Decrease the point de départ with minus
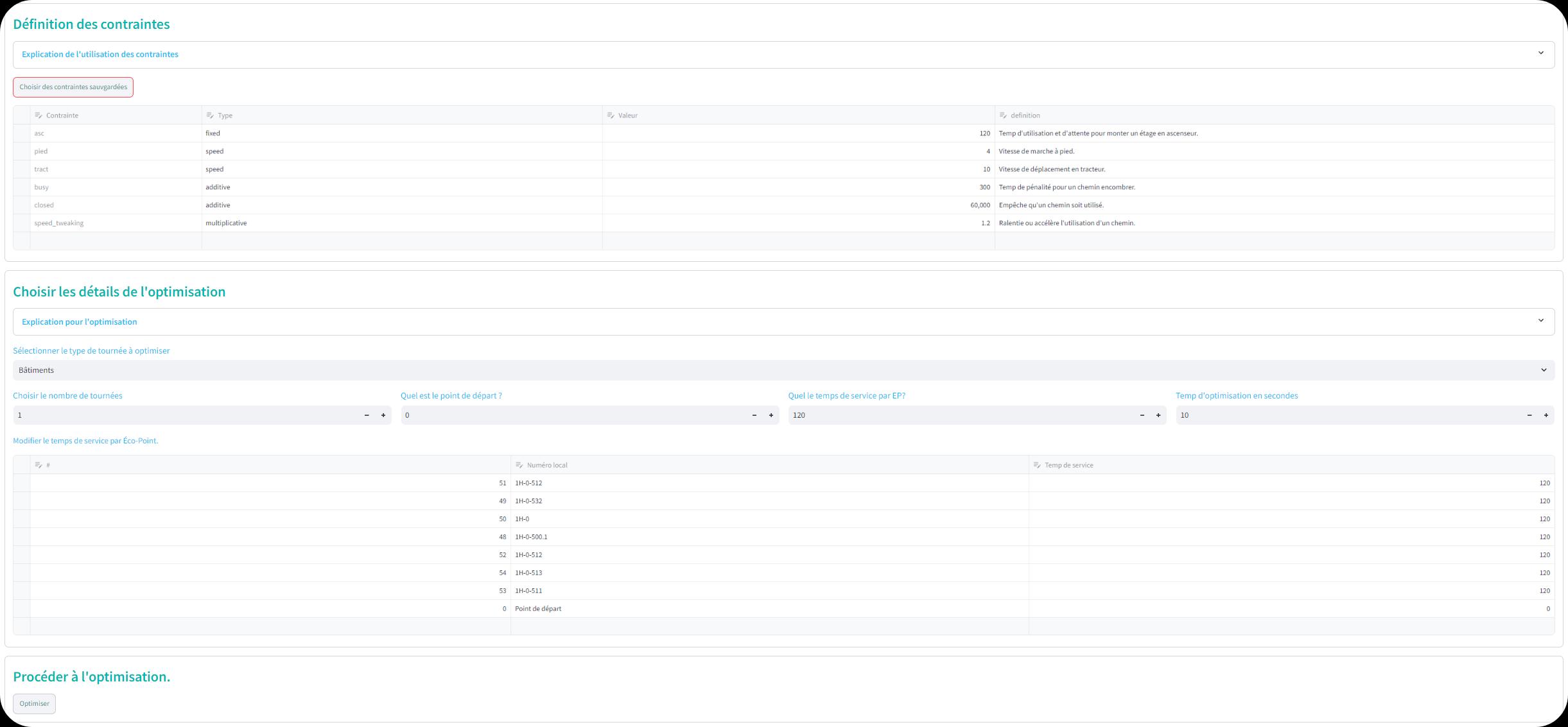 coord(754,415)
